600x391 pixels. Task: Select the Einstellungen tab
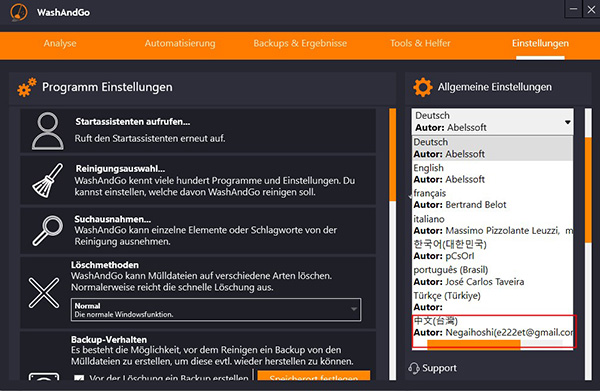pos(540,43)
